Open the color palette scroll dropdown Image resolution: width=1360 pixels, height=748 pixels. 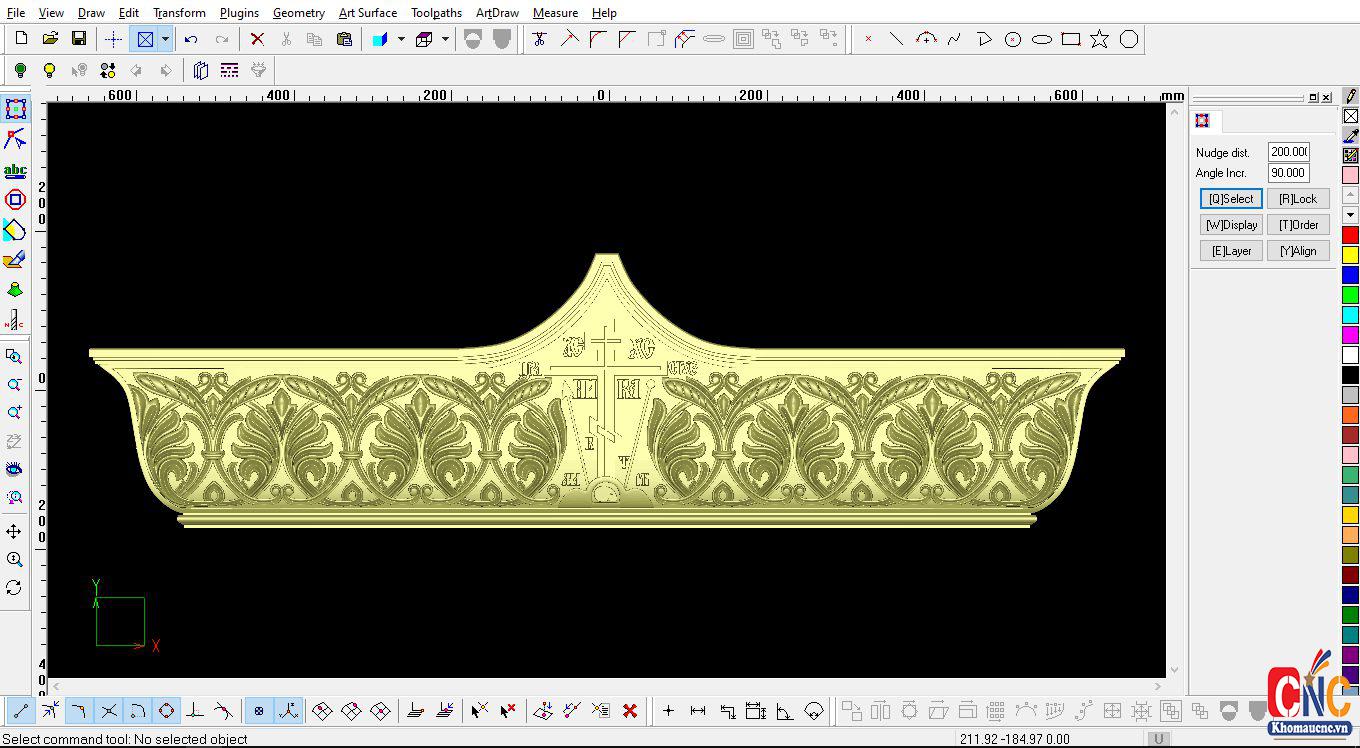[x=1352, y=214]
